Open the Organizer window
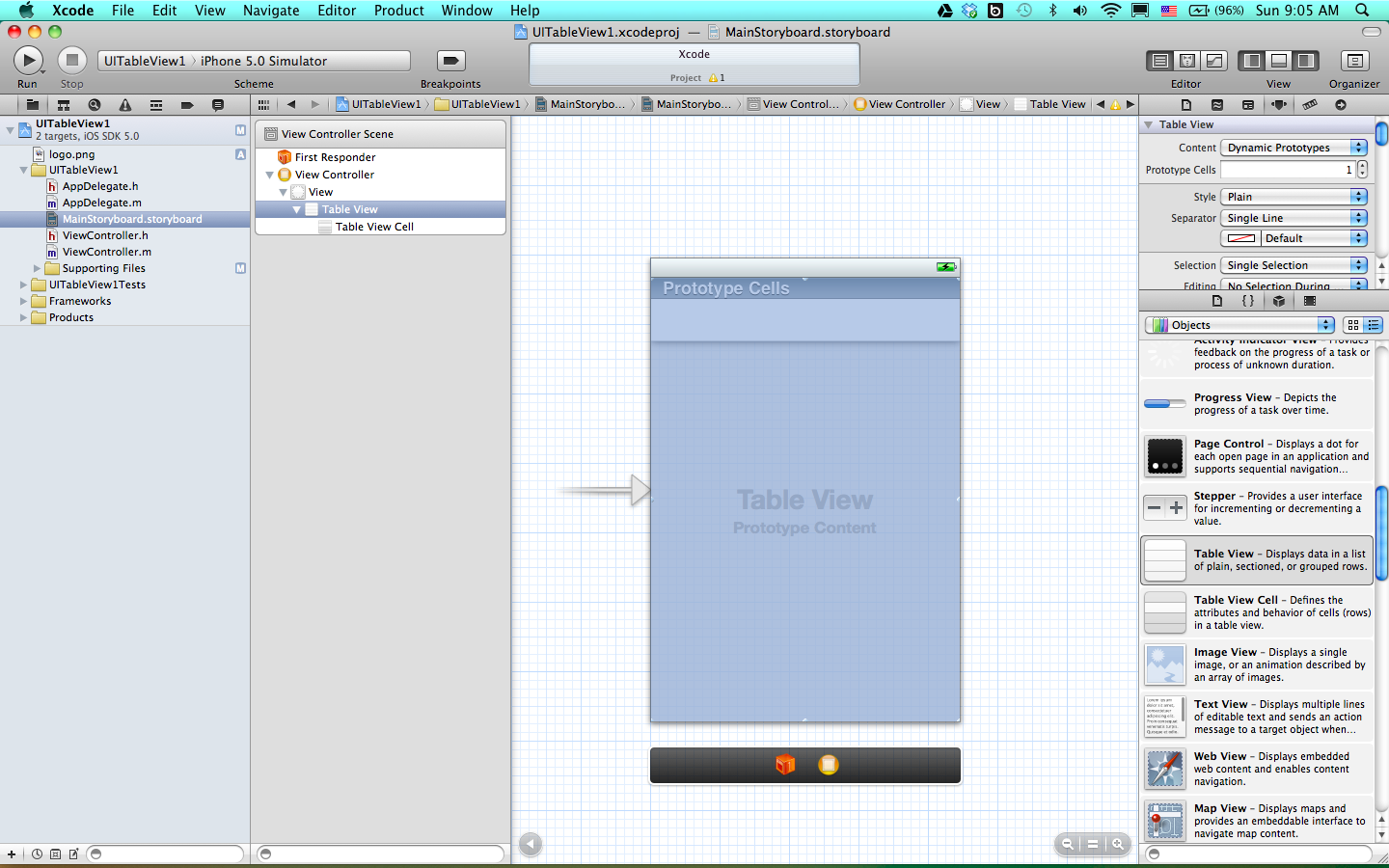The width and height of the screenshot is (1389, 868). pyautogui.click(x=1354, y=61)
